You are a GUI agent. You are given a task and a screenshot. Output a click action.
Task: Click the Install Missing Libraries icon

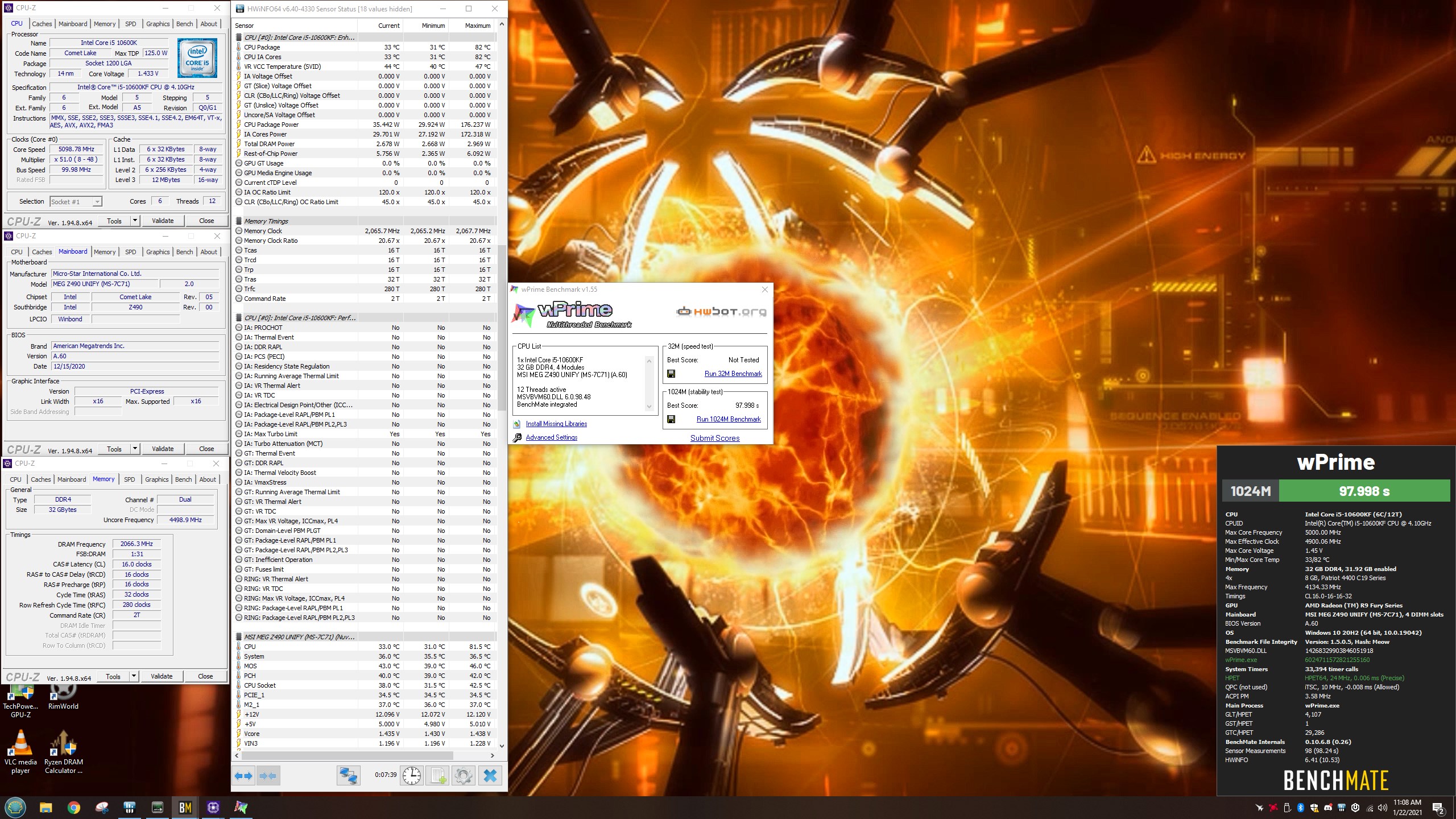[x=516, y=424]
